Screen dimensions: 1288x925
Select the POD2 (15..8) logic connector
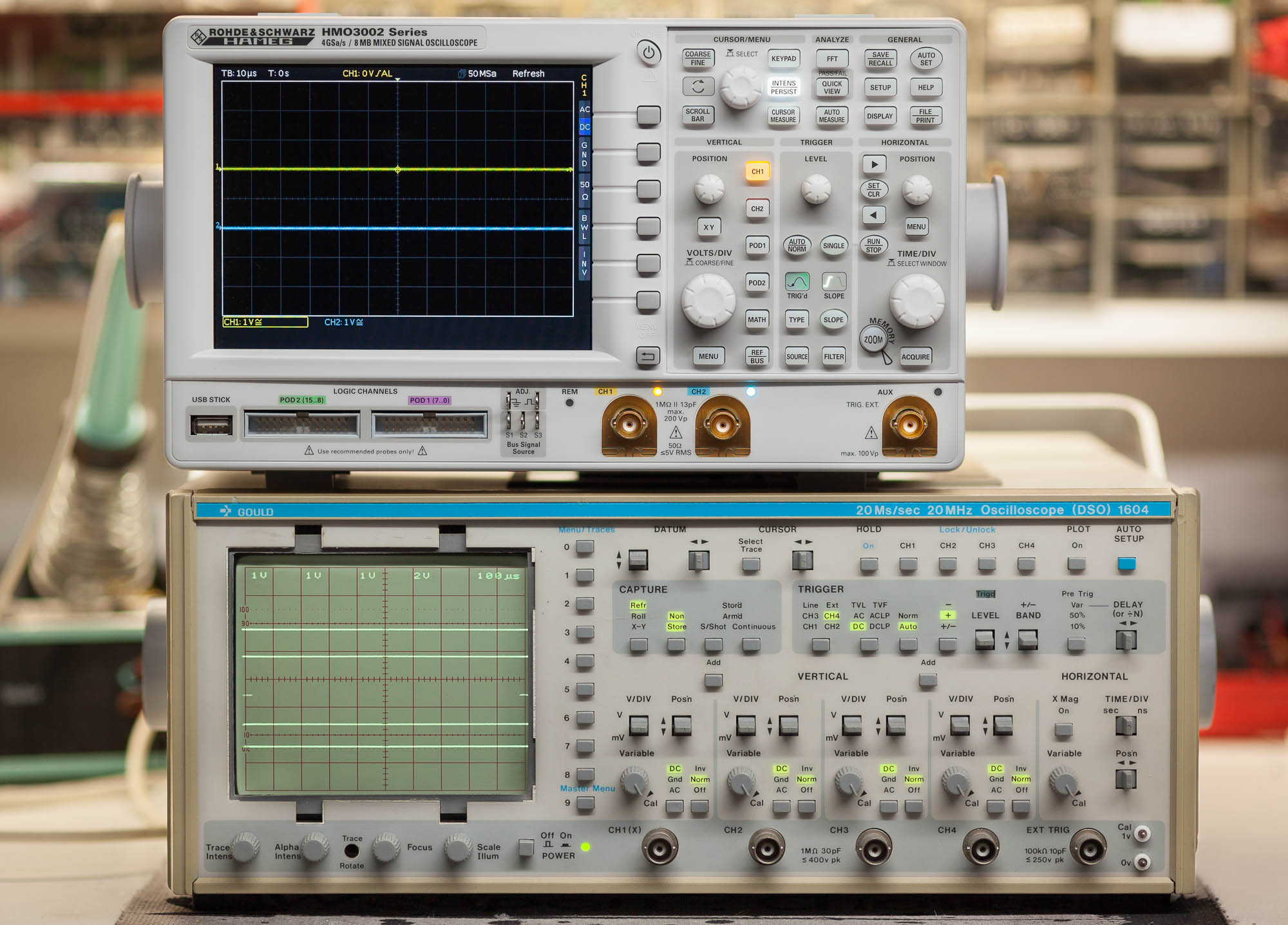(x=302, y=425)
